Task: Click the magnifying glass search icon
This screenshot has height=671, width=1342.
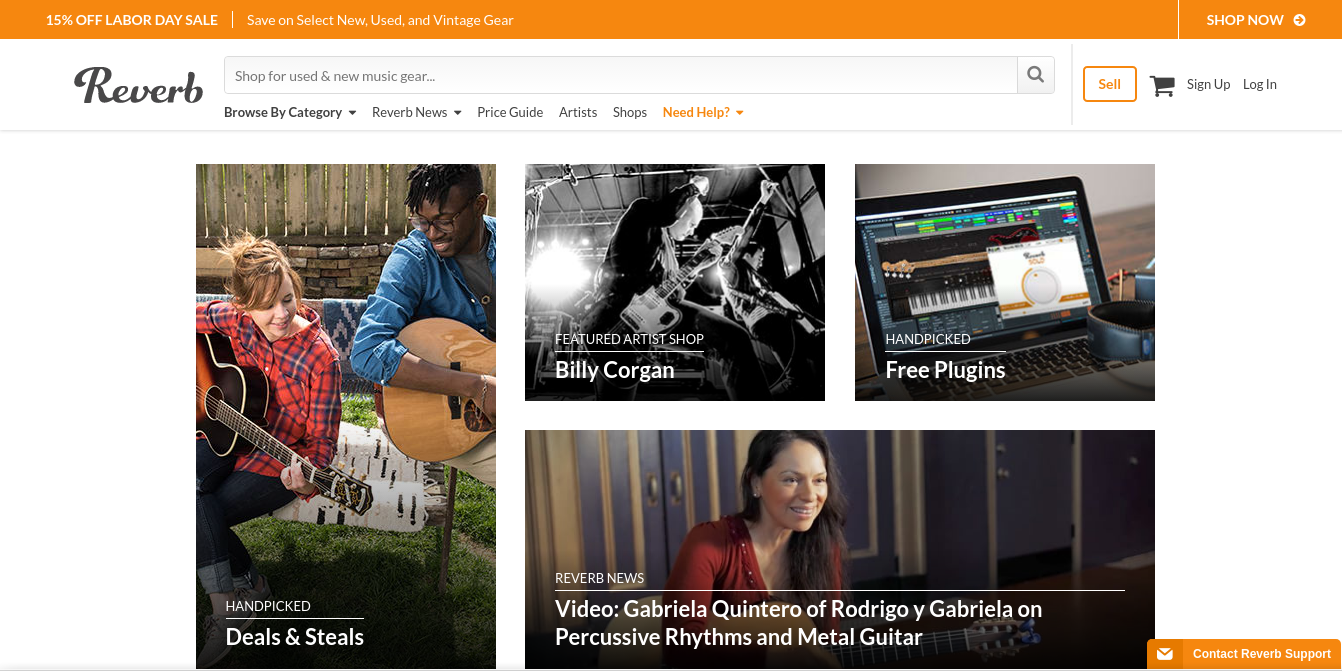Action: click(x=1036, y=75)
